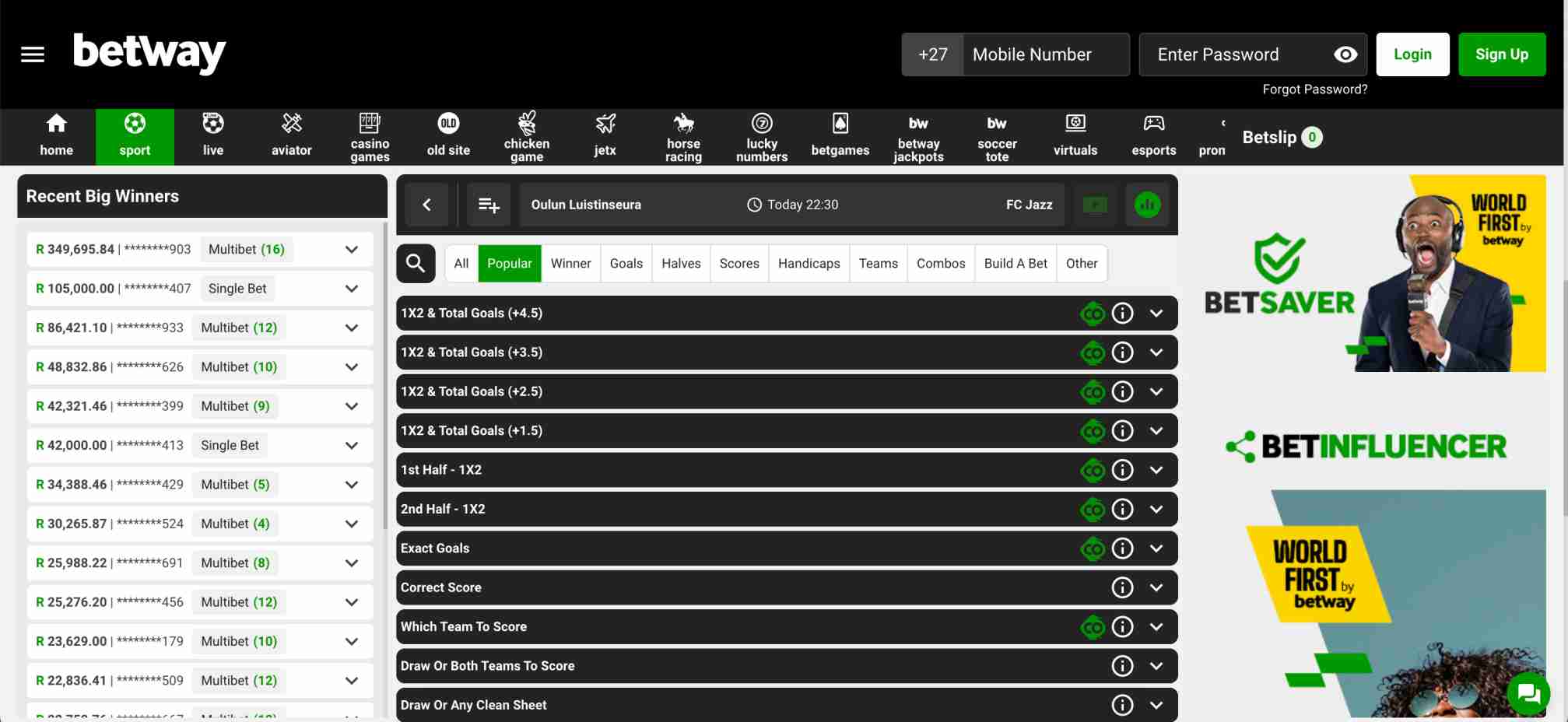Expand Which Team To Score market
This screenshot has width=1568, height=722.
(1156, 626)
